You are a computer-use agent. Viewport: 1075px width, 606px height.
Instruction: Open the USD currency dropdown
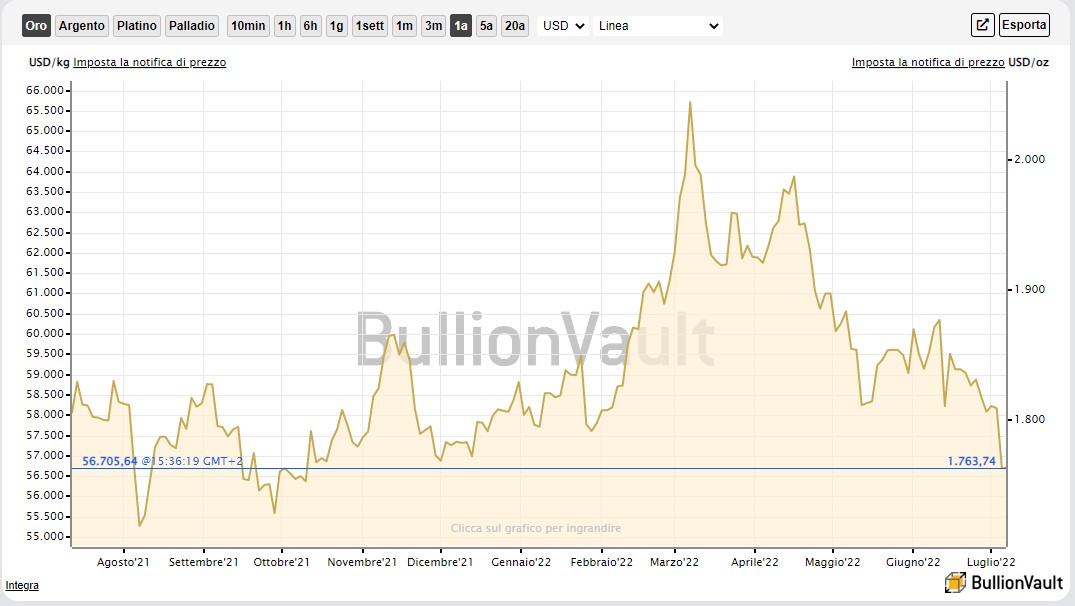563,26
